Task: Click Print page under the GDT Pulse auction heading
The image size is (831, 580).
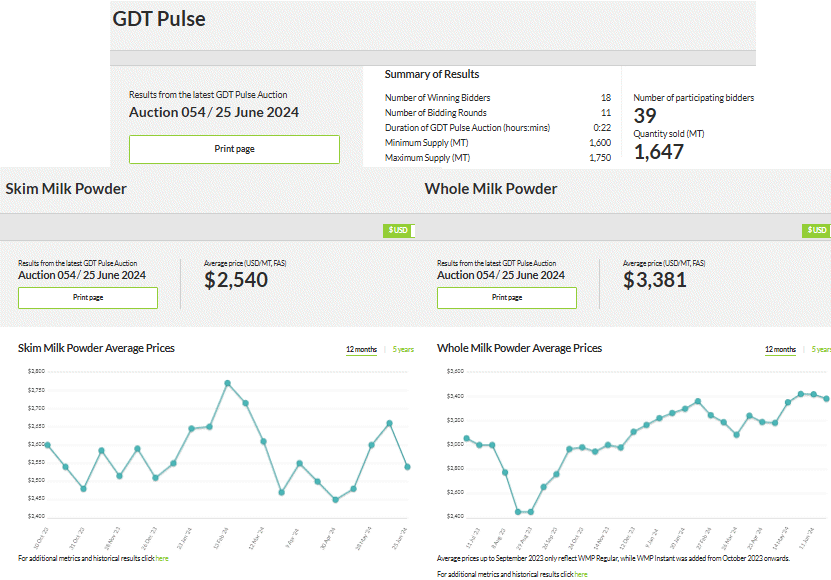Action: pos(234,149)
